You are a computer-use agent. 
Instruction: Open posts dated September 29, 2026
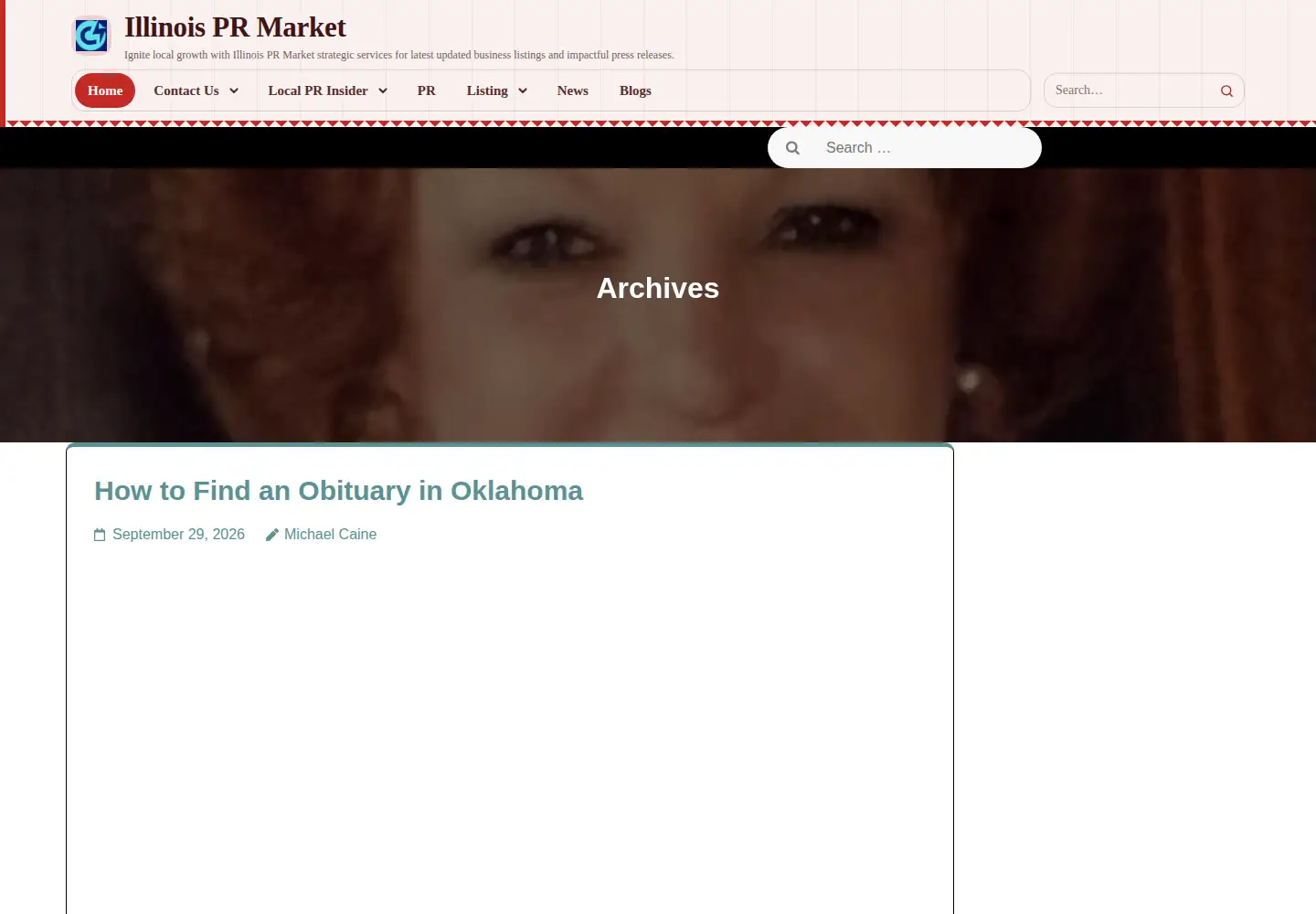[x=178, y=535]
